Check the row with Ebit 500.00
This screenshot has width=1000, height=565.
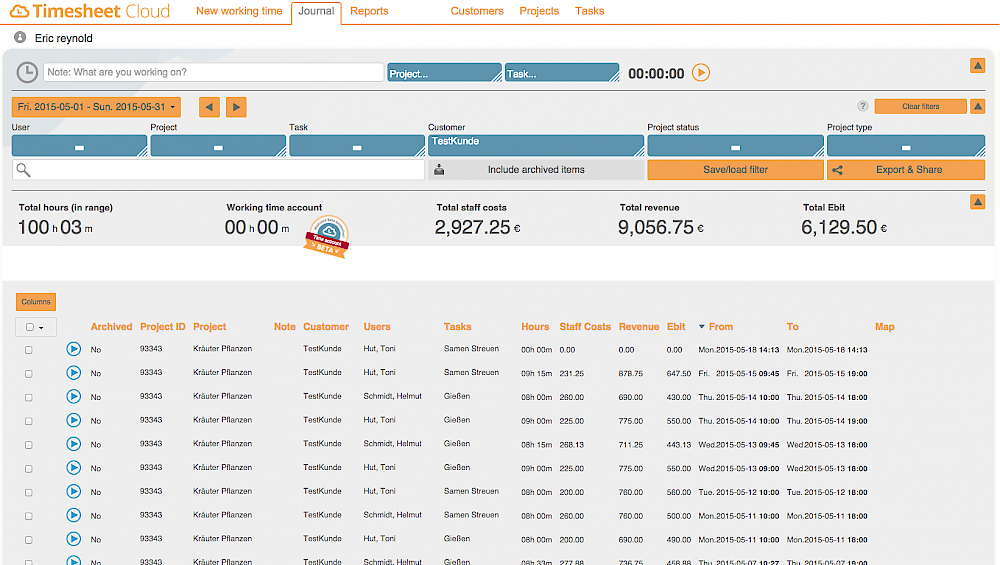[29, 517]
